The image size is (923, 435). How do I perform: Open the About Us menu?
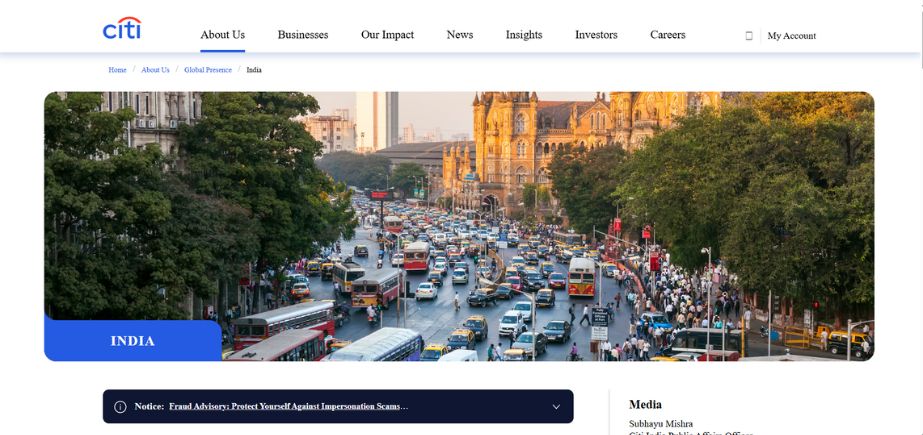(x=222, y=35)
